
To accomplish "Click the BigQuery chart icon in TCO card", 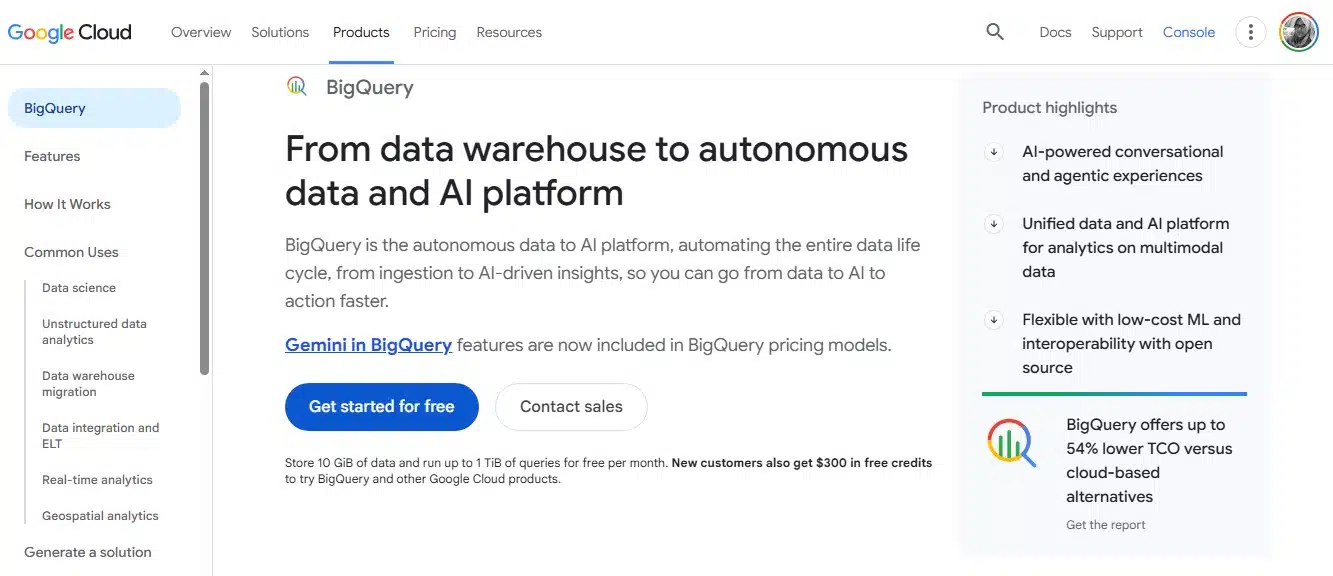I will (1012, 442).
